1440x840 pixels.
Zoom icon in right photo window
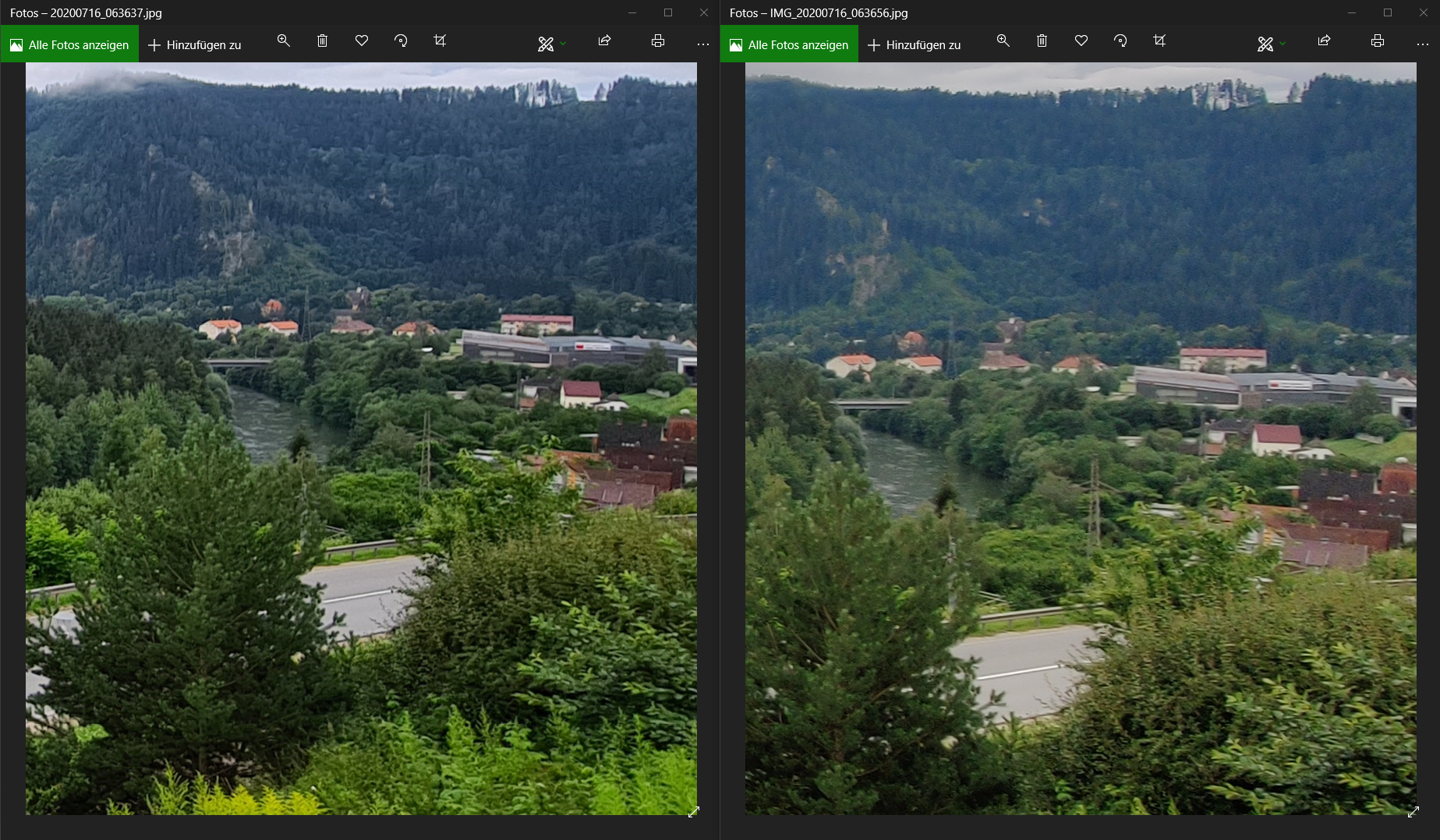point(1003,41)
